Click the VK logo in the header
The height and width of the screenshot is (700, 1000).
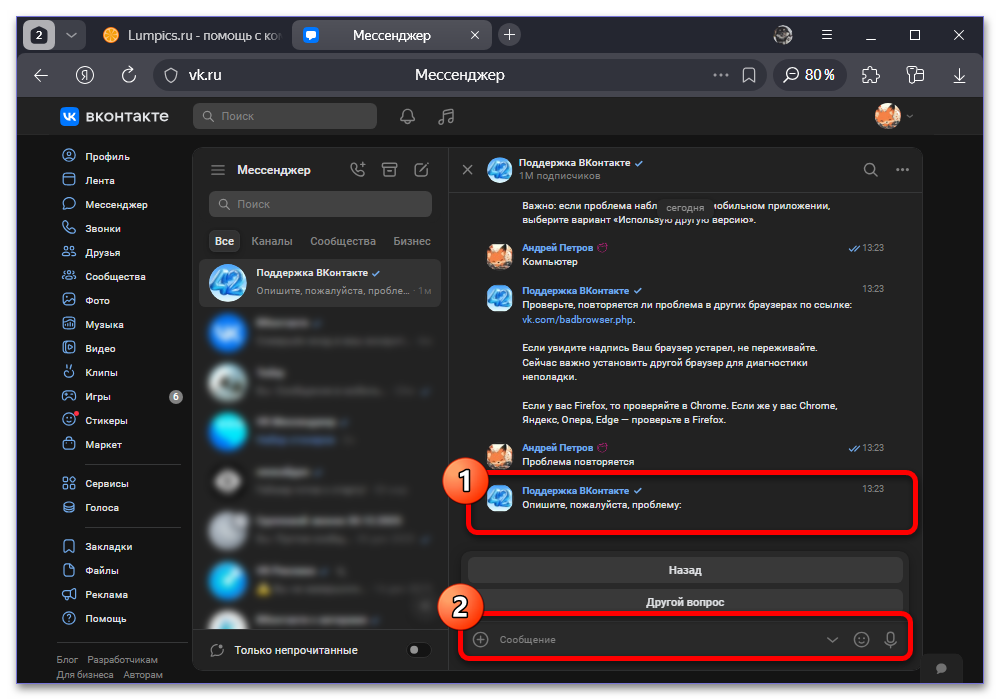[114, 116]
